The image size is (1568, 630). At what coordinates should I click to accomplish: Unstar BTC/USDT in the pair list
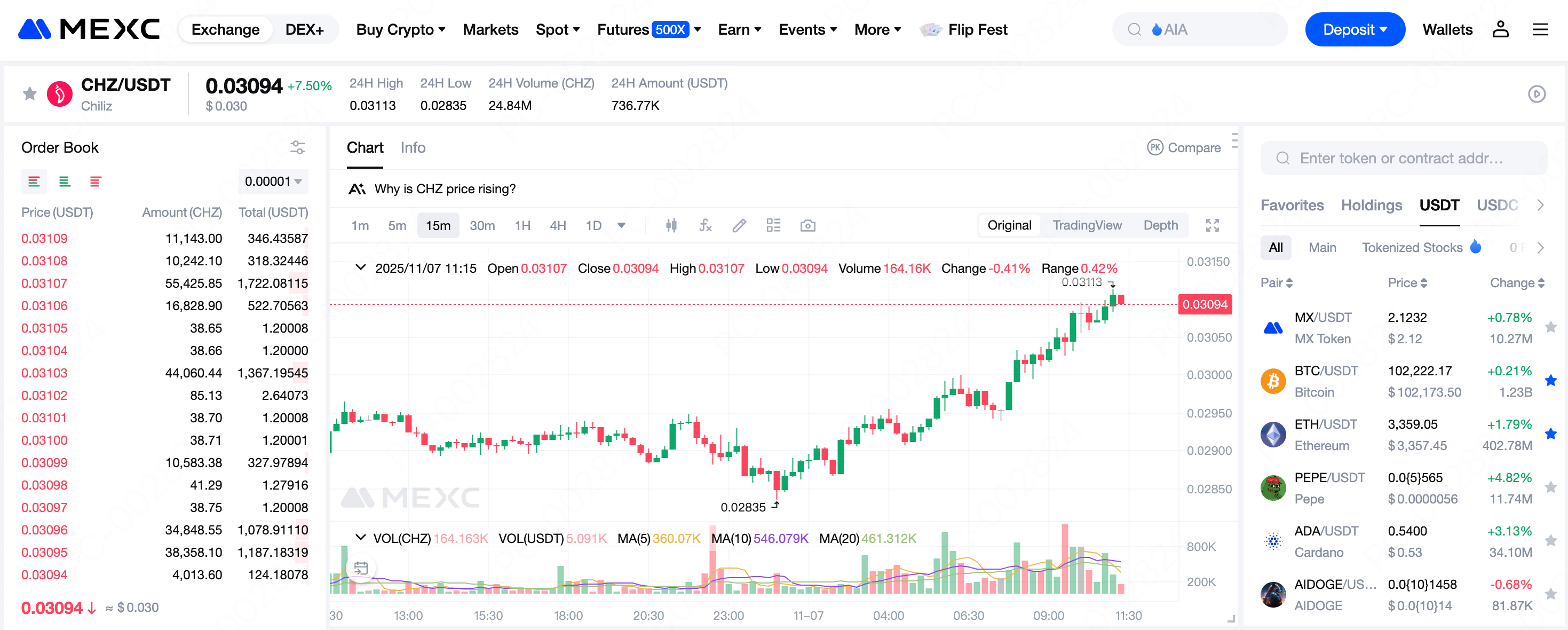(1551, 381)
